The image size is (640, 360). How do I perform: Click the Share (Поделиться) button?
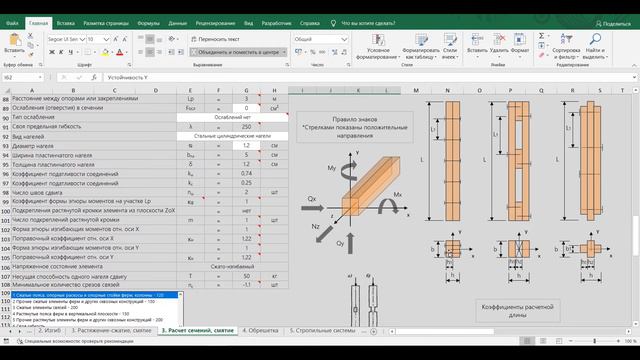tap(613, 24)
